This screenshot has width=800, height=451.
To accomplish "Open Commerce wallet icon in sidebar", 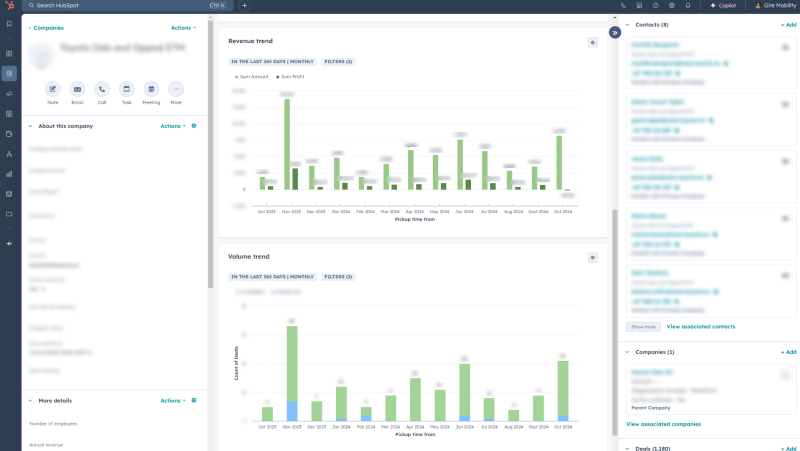I will tap(9, 134).
